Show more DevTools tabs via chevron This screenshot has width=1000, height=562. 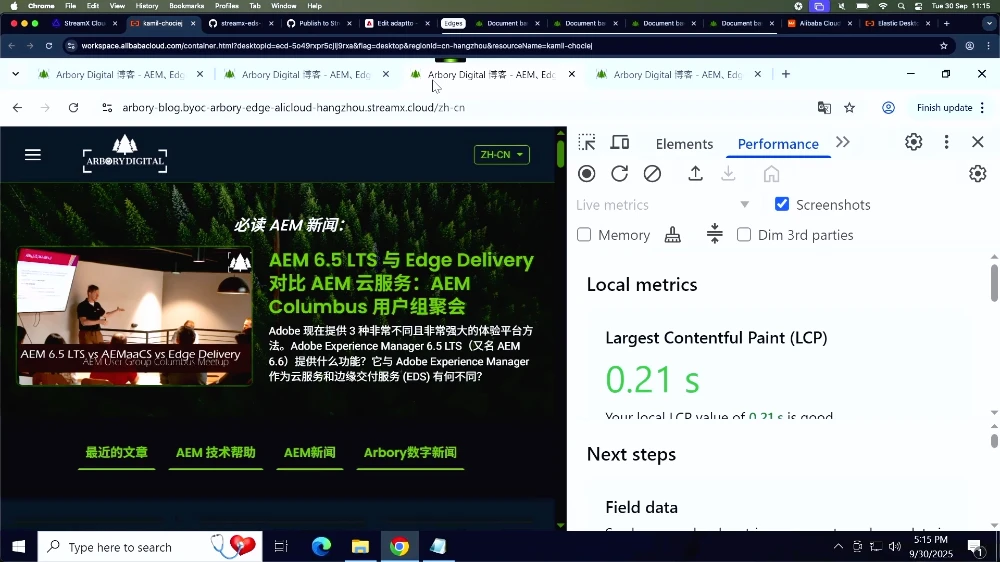(x=843, y=143)
